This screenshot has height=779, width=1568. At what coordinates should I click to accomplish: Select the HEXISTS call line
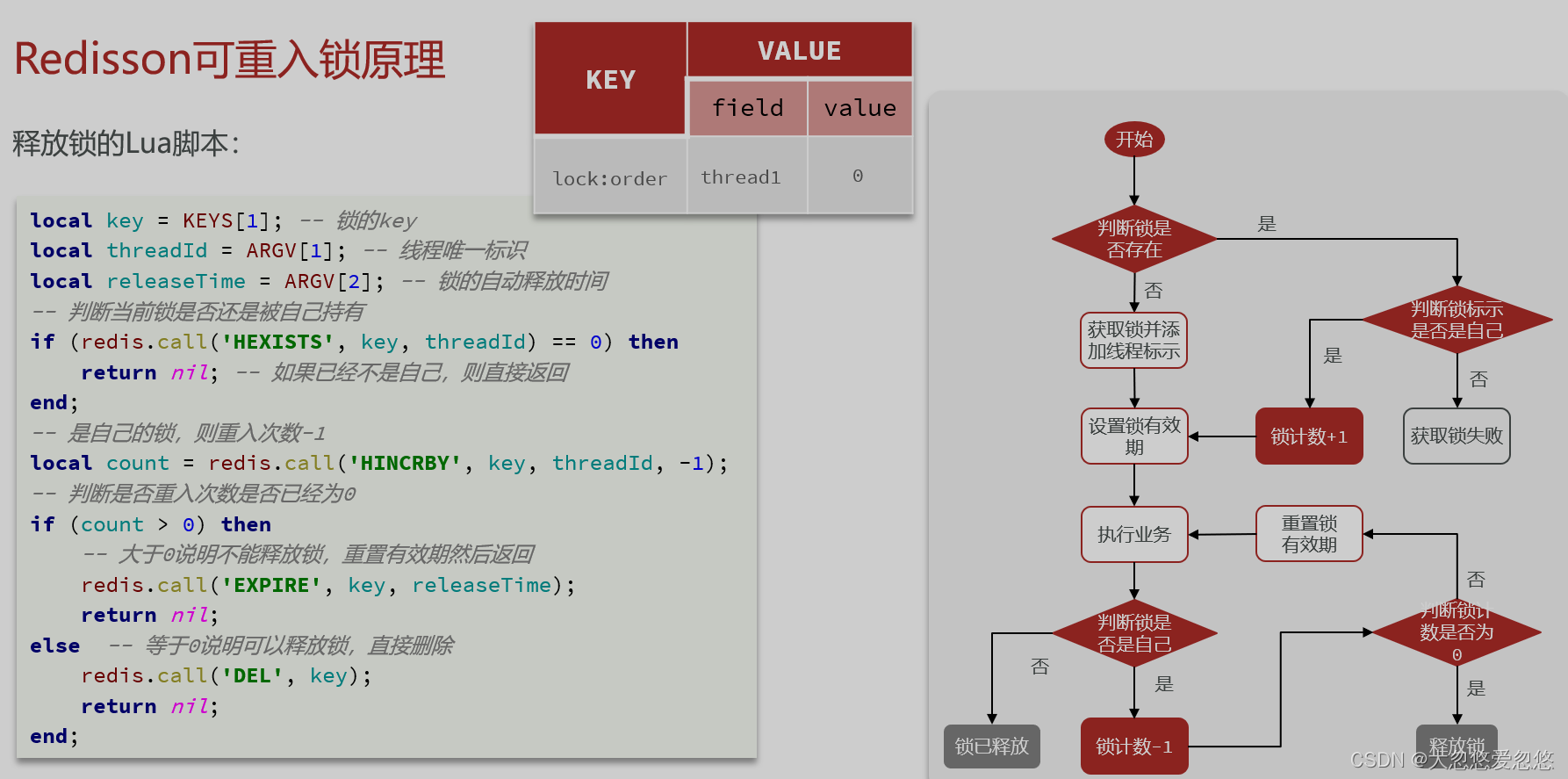[x=354, y=342]
